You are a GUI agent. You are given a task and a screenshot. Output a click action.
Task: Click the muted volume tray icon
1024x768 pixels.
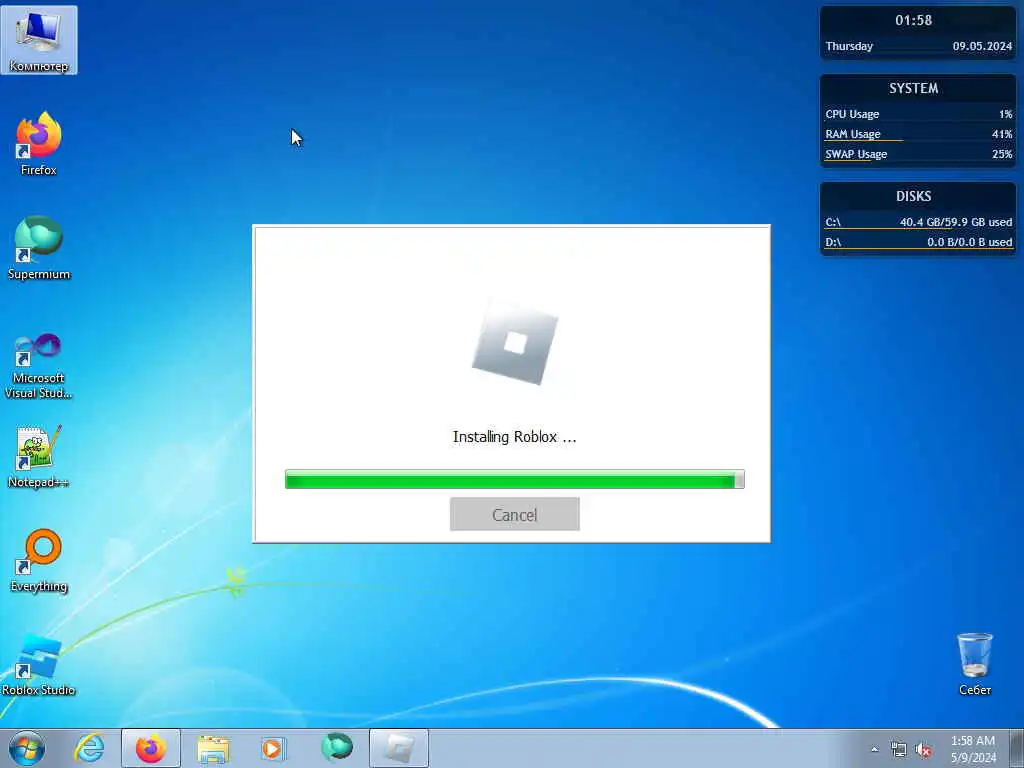click(923, 750)
